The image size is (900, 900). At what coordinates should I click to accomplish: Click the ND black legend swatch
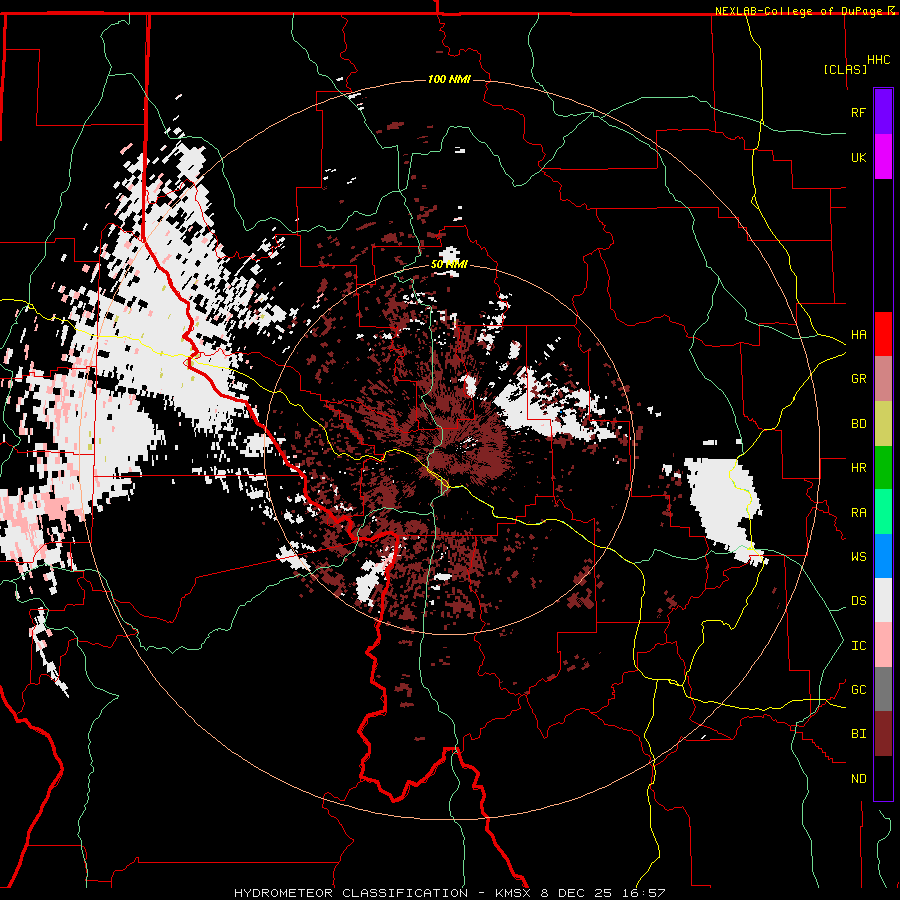point(883,778)
